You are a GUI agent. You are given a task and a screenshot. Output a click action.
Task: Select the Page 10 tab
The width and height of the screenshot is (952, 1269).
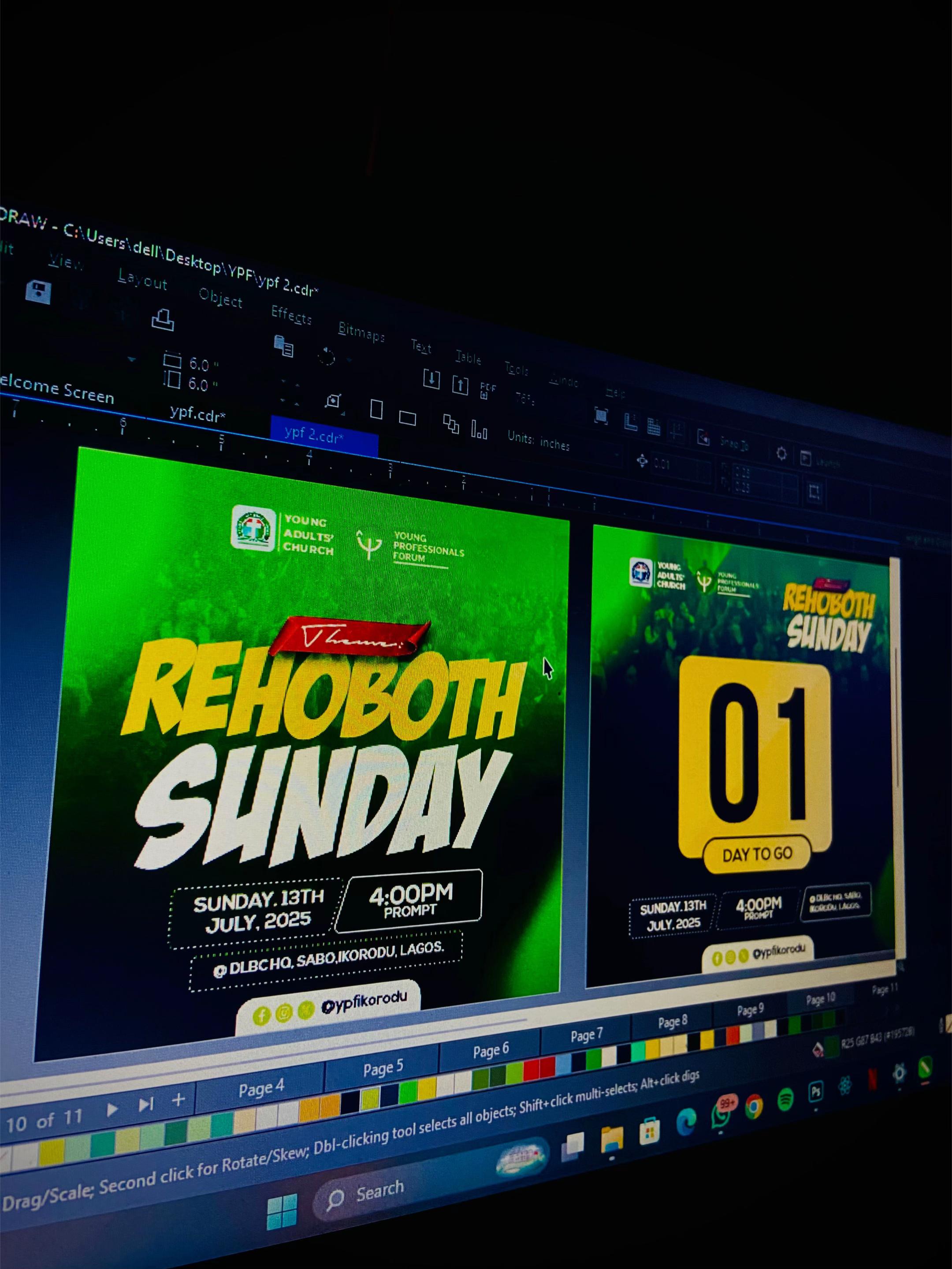821,999
